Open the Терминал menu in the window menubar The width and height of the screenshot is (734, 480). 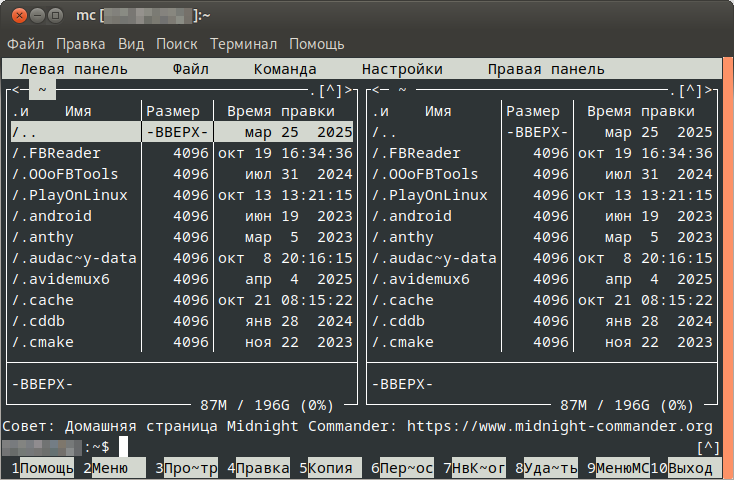tap(245, 44)
